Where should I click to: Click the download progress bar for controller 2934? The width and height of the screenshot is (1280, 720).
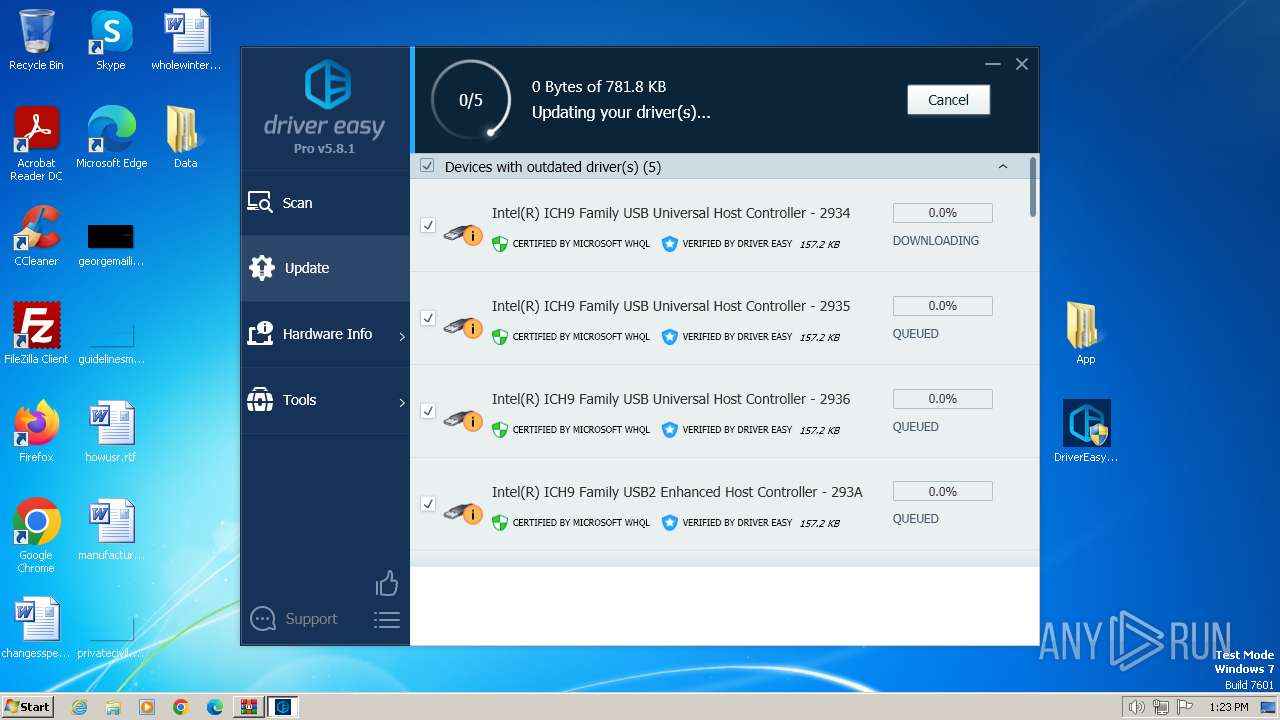[942, 213]
